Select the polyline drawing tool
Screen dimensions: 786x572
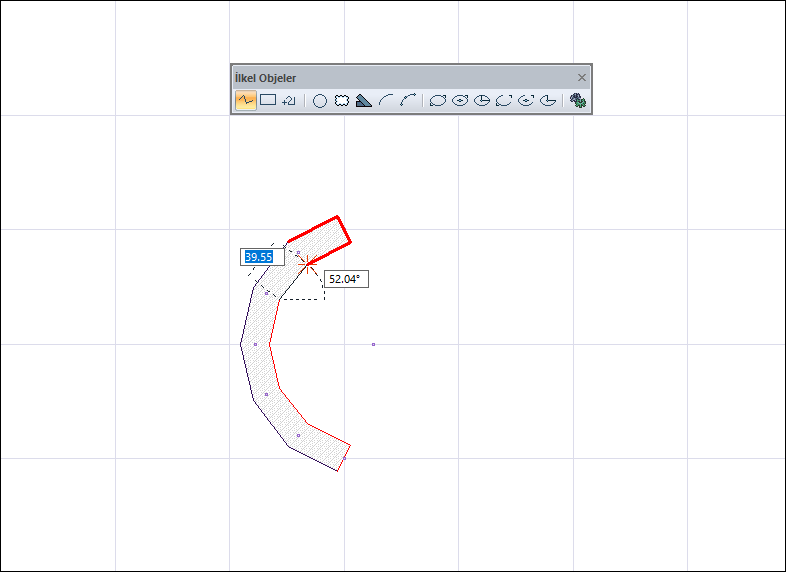click(246, 101)
